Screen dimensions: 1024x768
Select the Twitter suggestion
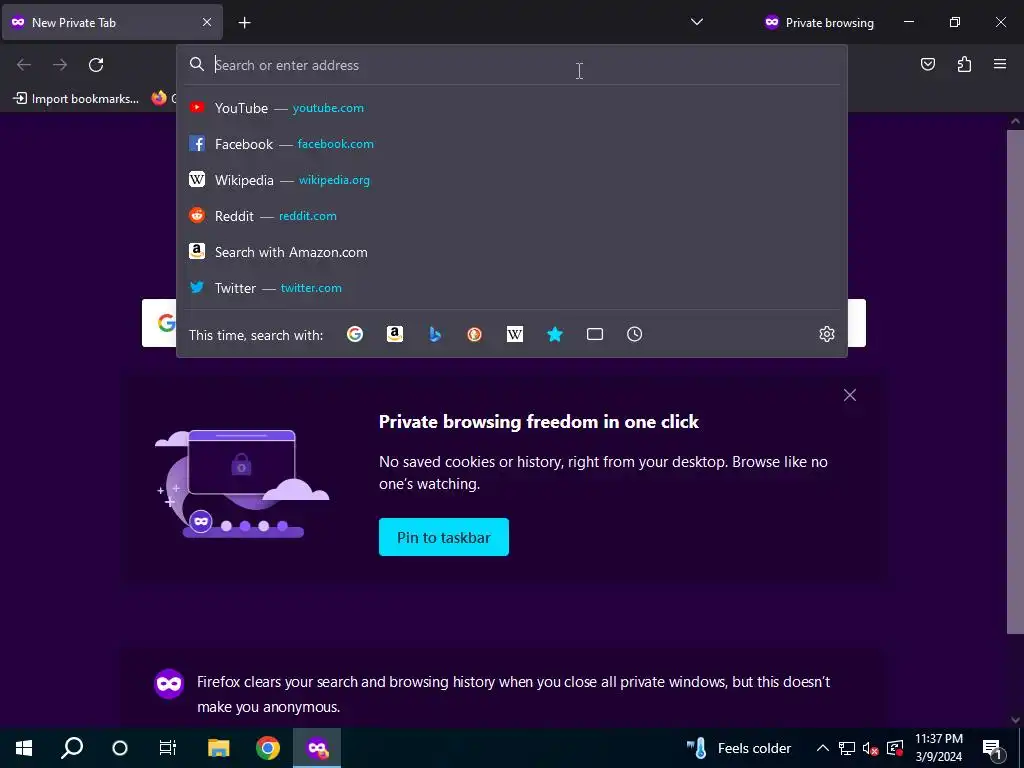[511, 288]
